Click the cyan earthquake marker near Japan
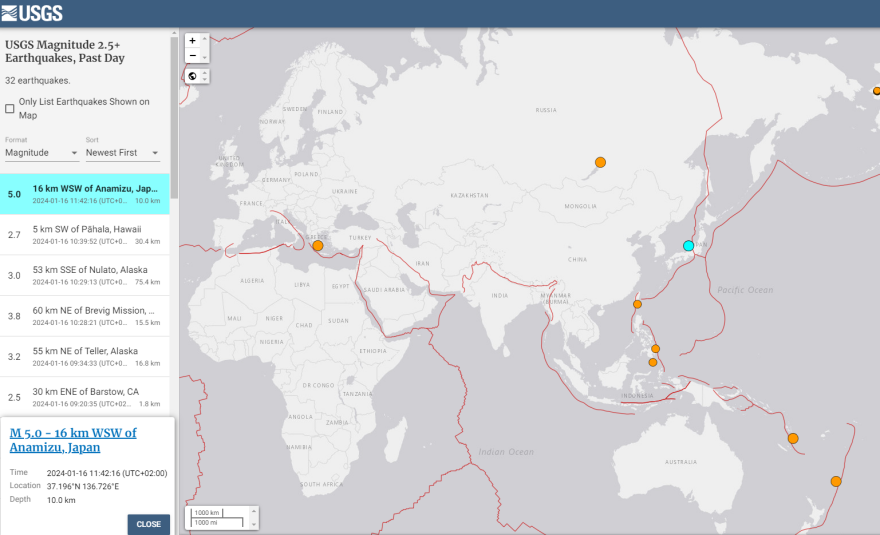 688,245
